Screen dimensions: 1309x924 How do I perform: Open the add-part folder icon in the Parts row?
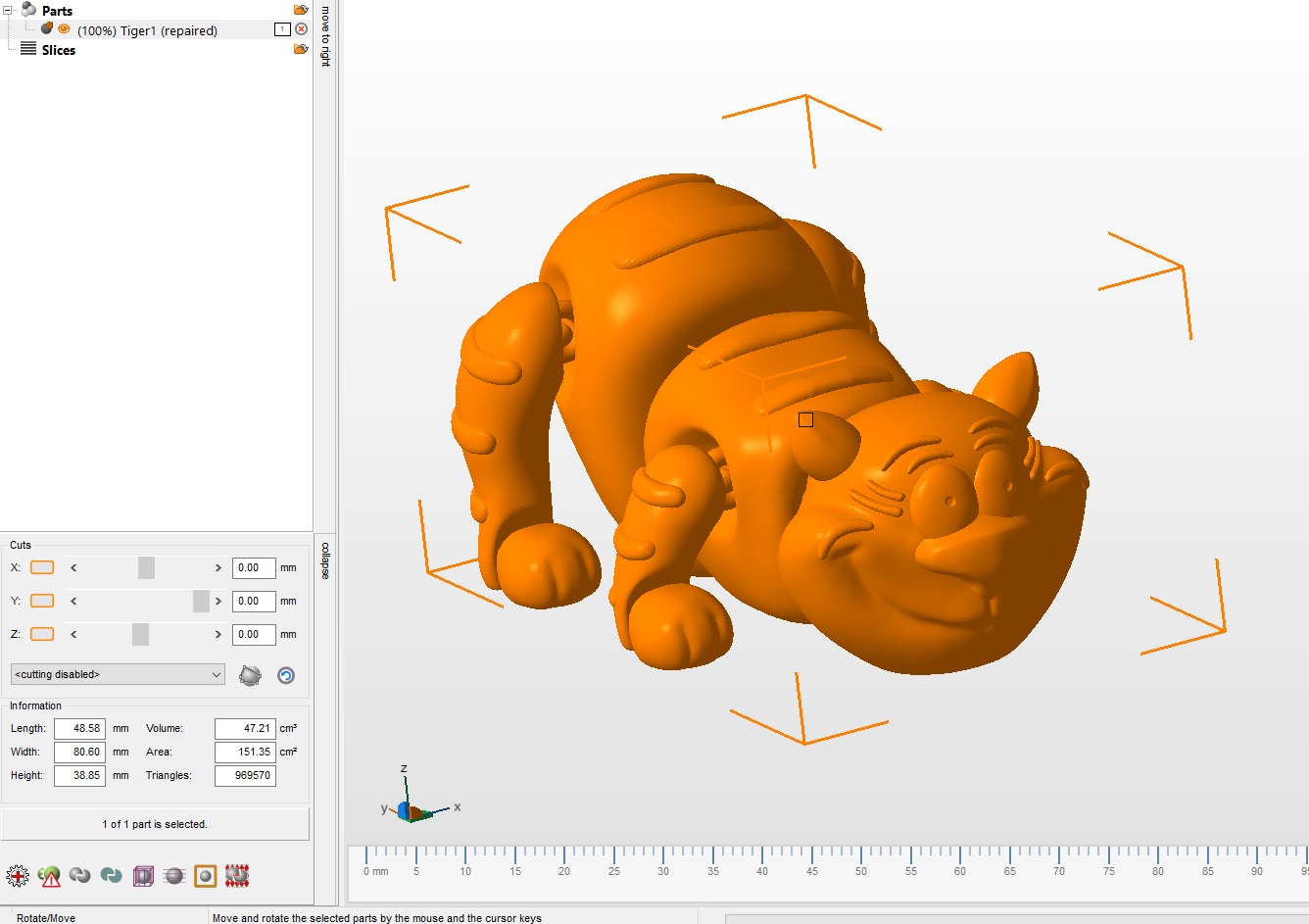pos(301,10)
